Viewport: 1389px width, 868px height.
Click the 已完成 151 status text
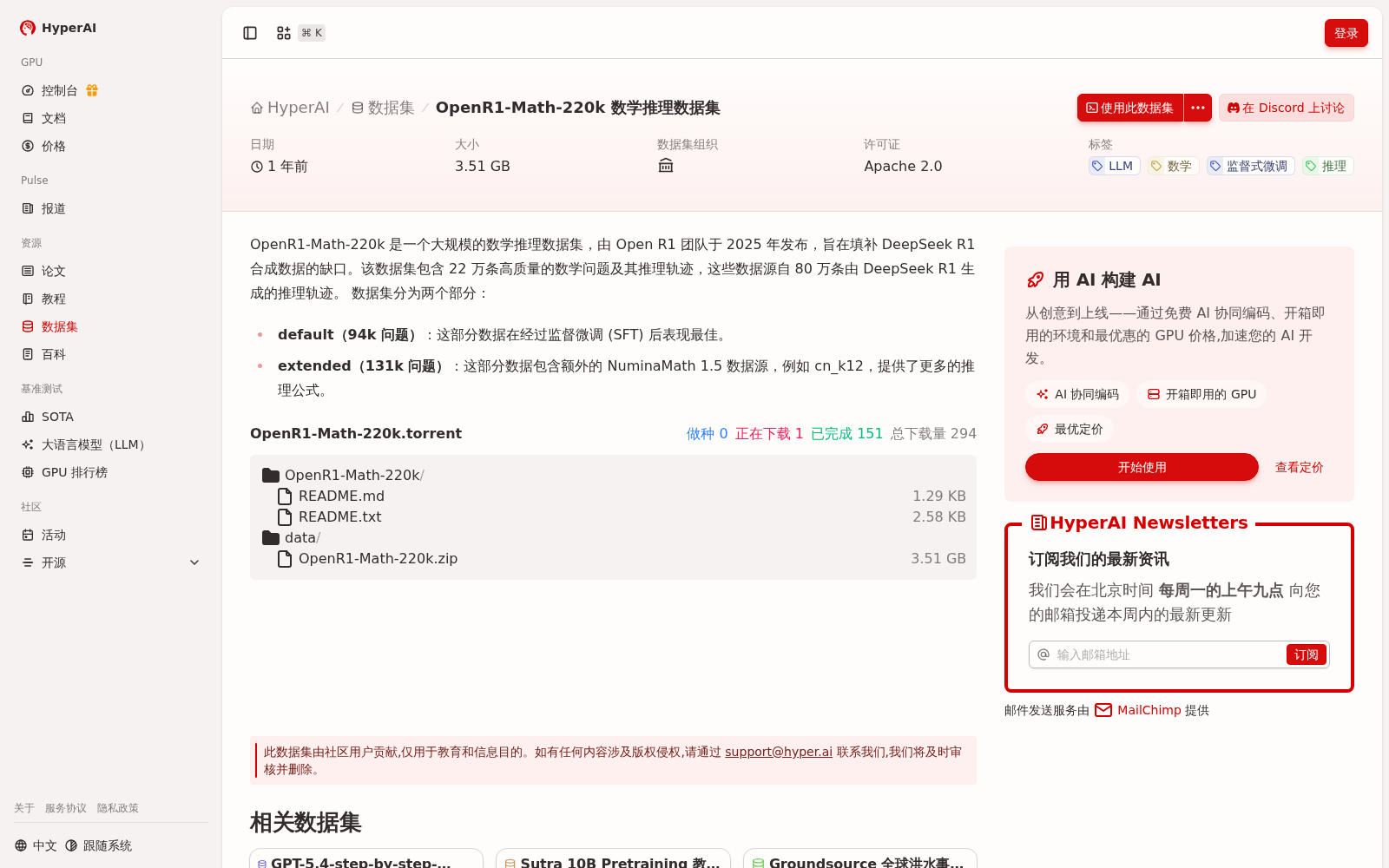(x=846, y=433)
